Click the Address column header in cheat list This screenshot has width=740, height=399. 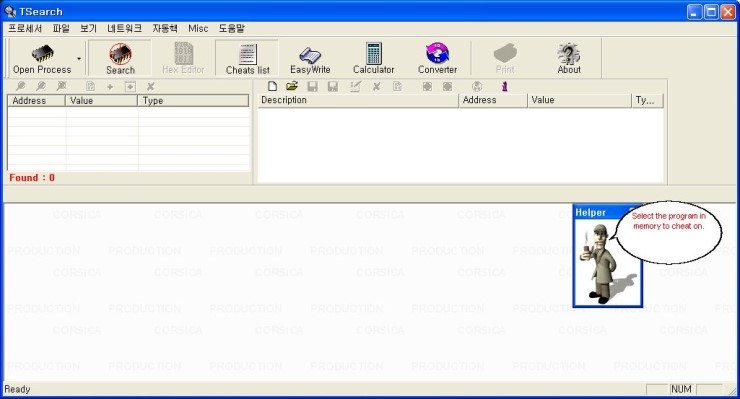(493, 100)
